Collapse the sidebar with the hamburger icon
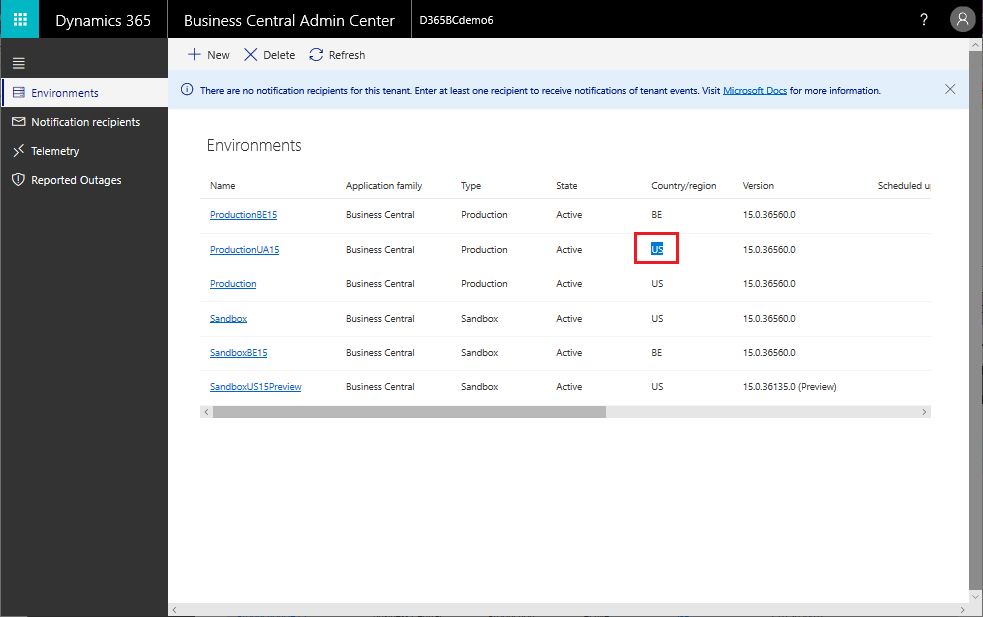This screenshot has height=617, width=983. (19, 63)
